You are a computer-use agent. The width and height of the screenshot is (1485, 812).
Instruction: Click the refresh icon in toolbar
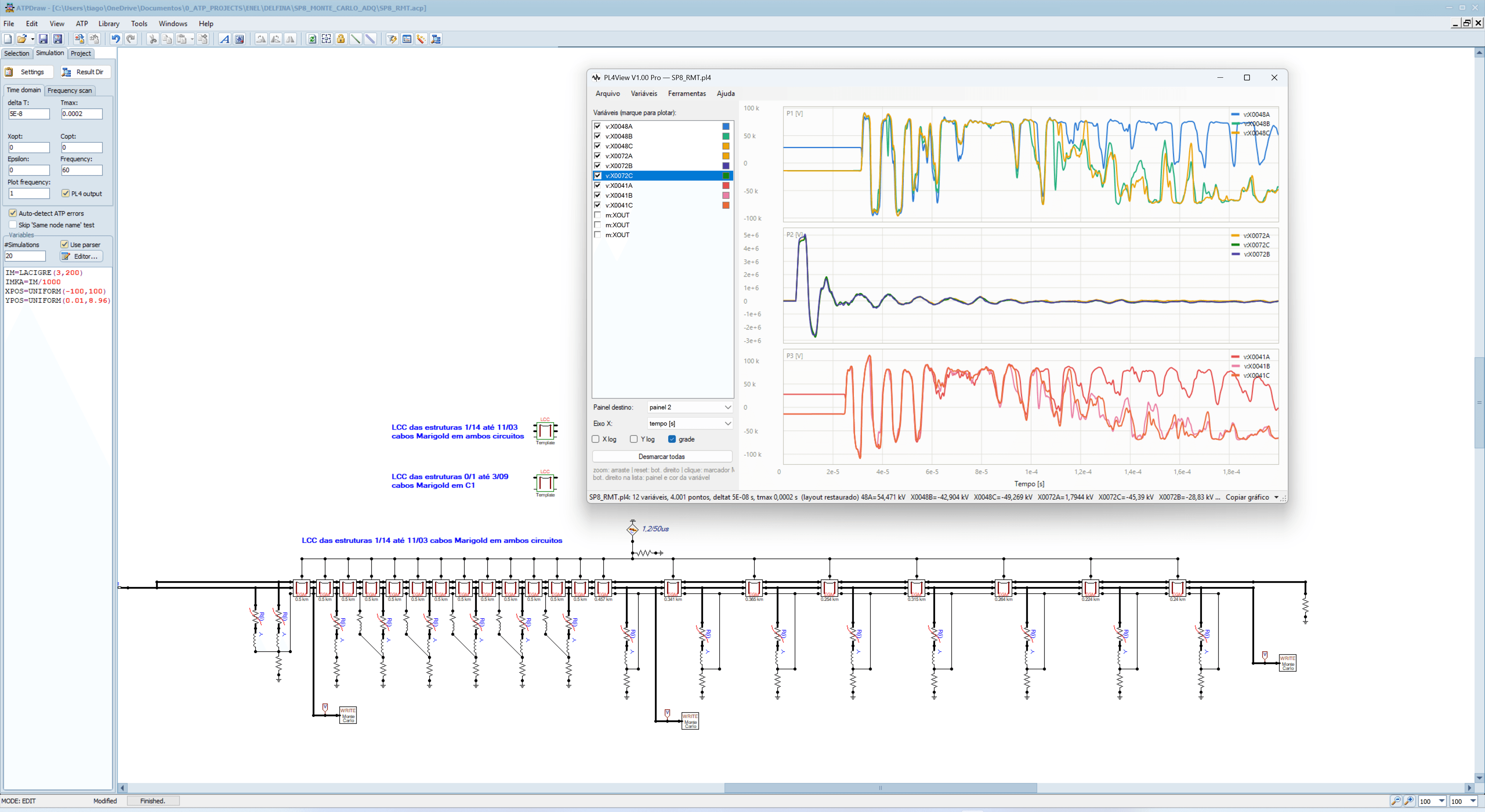tap(312, 39)
